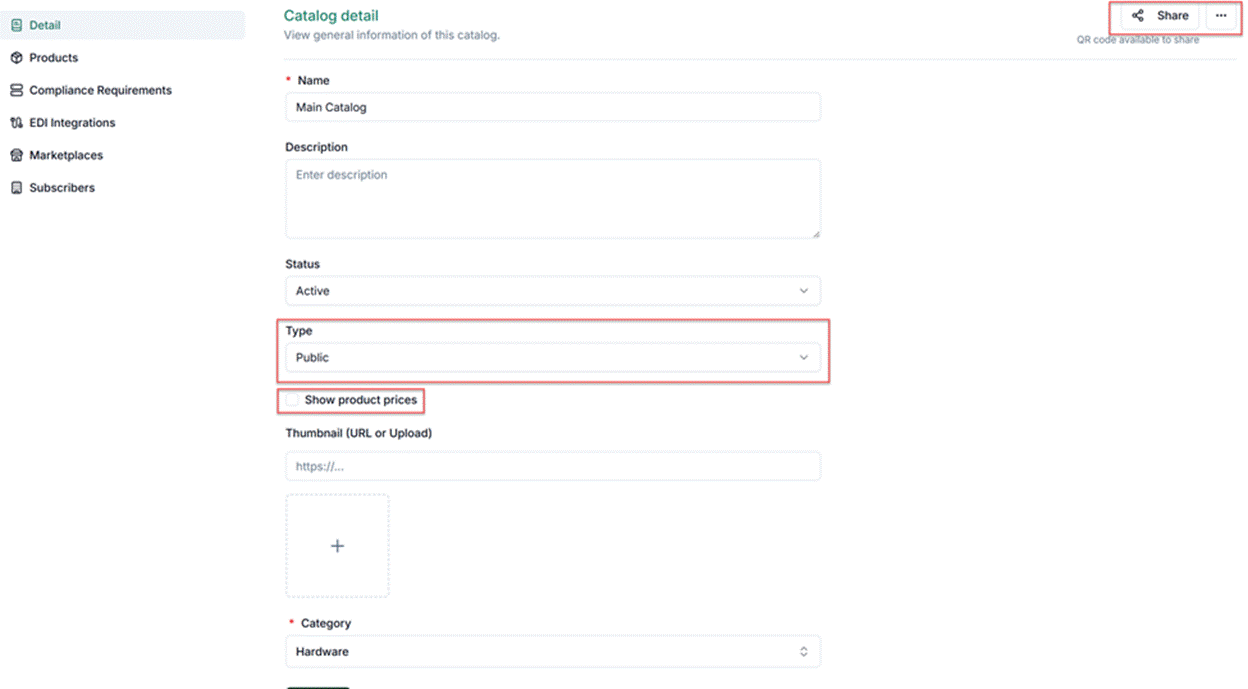
Task: Click the Share button
Action: [1160, 16]
